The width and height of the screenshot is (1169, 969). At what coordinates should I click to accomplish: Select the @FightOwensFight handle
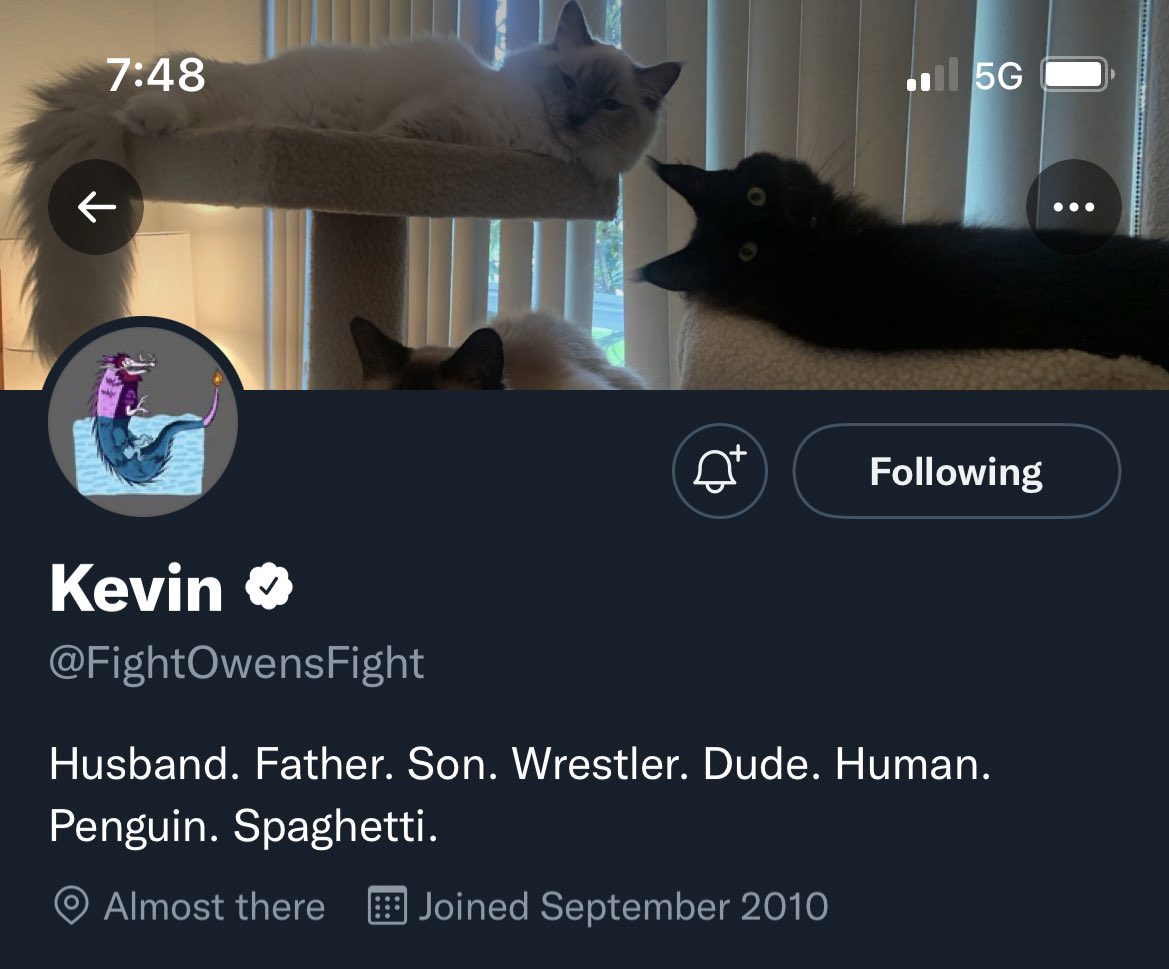click(x=237, y=663)
